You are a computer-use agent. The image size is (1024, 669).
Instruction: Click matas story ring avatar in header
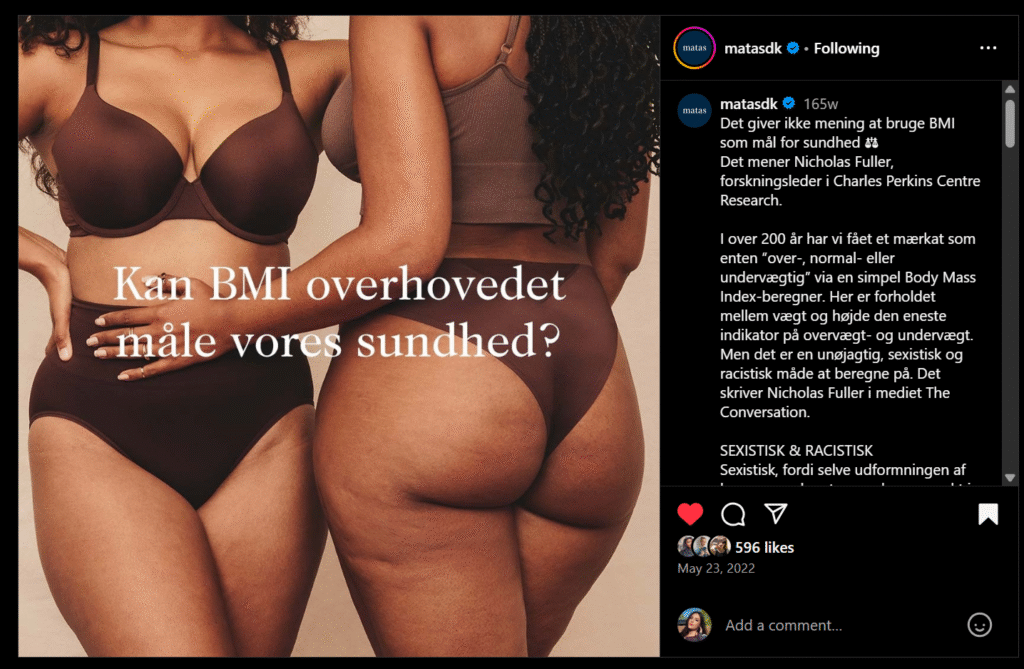(x=694, y=48)
